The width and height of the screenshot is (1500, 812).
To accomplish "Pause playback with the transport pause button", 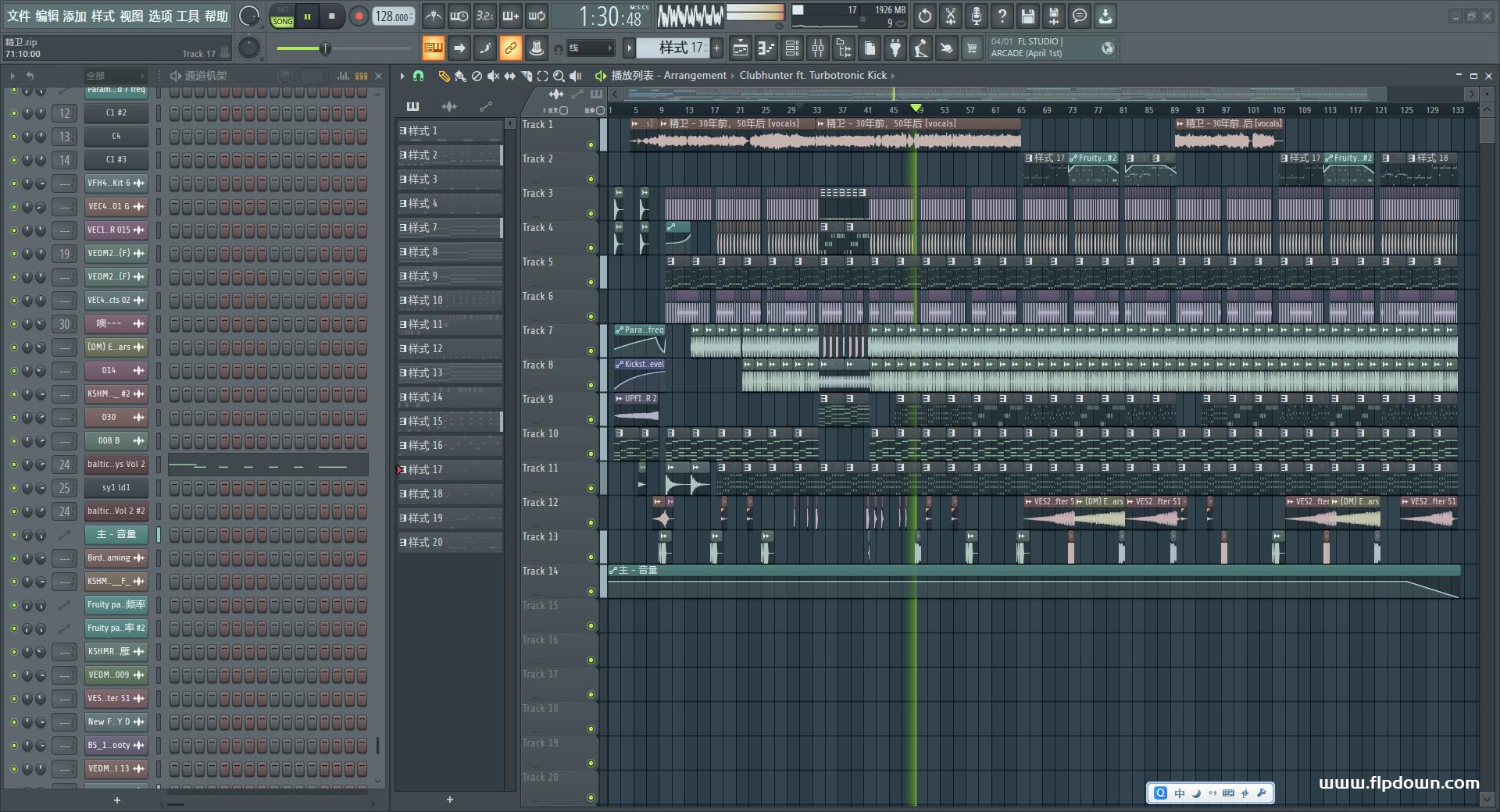I will (307, 16).
